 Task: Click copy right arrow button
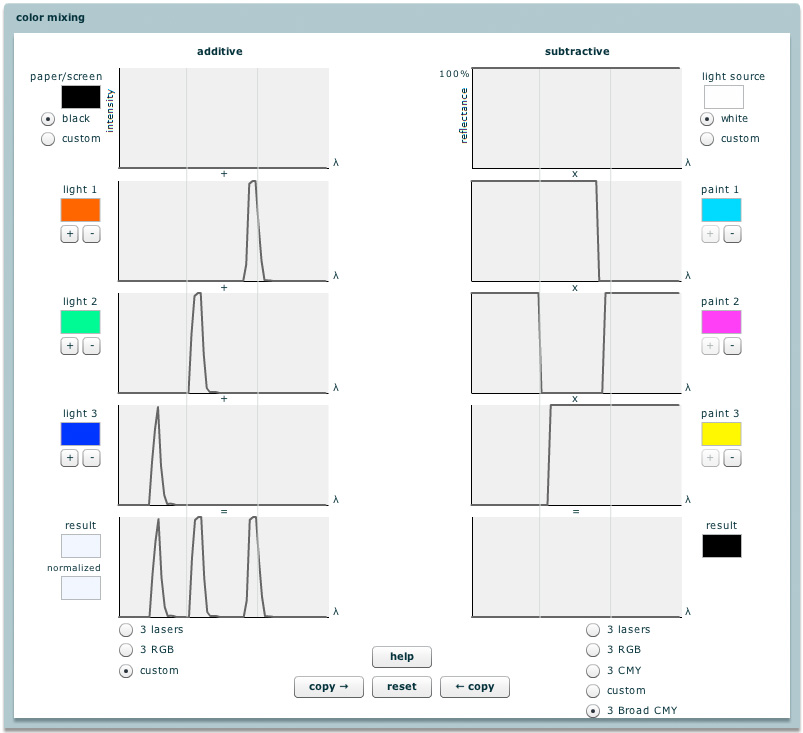328,687
